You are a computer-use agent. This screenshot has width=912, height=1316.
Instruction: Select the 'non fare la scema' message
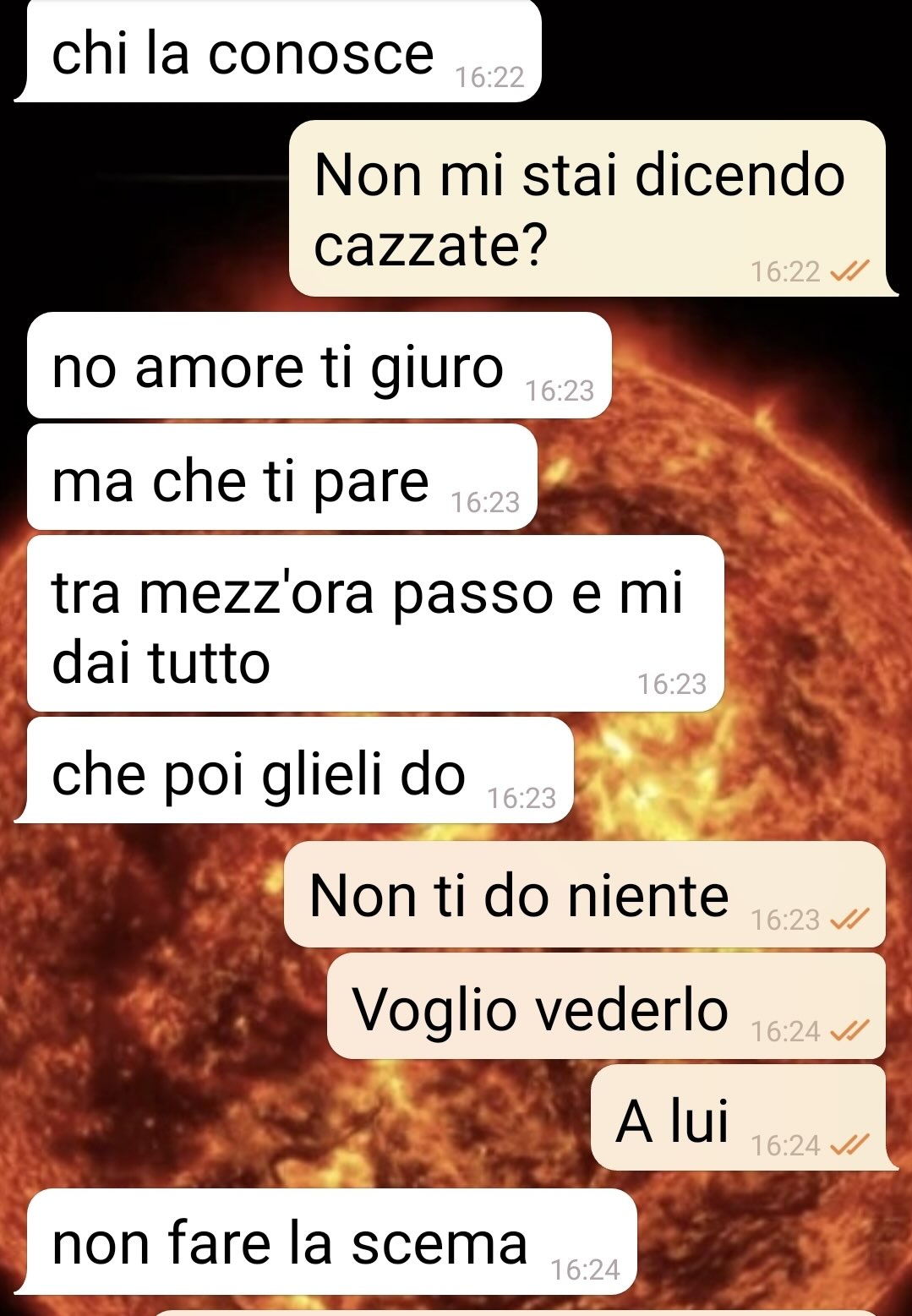click(326, 1242)
